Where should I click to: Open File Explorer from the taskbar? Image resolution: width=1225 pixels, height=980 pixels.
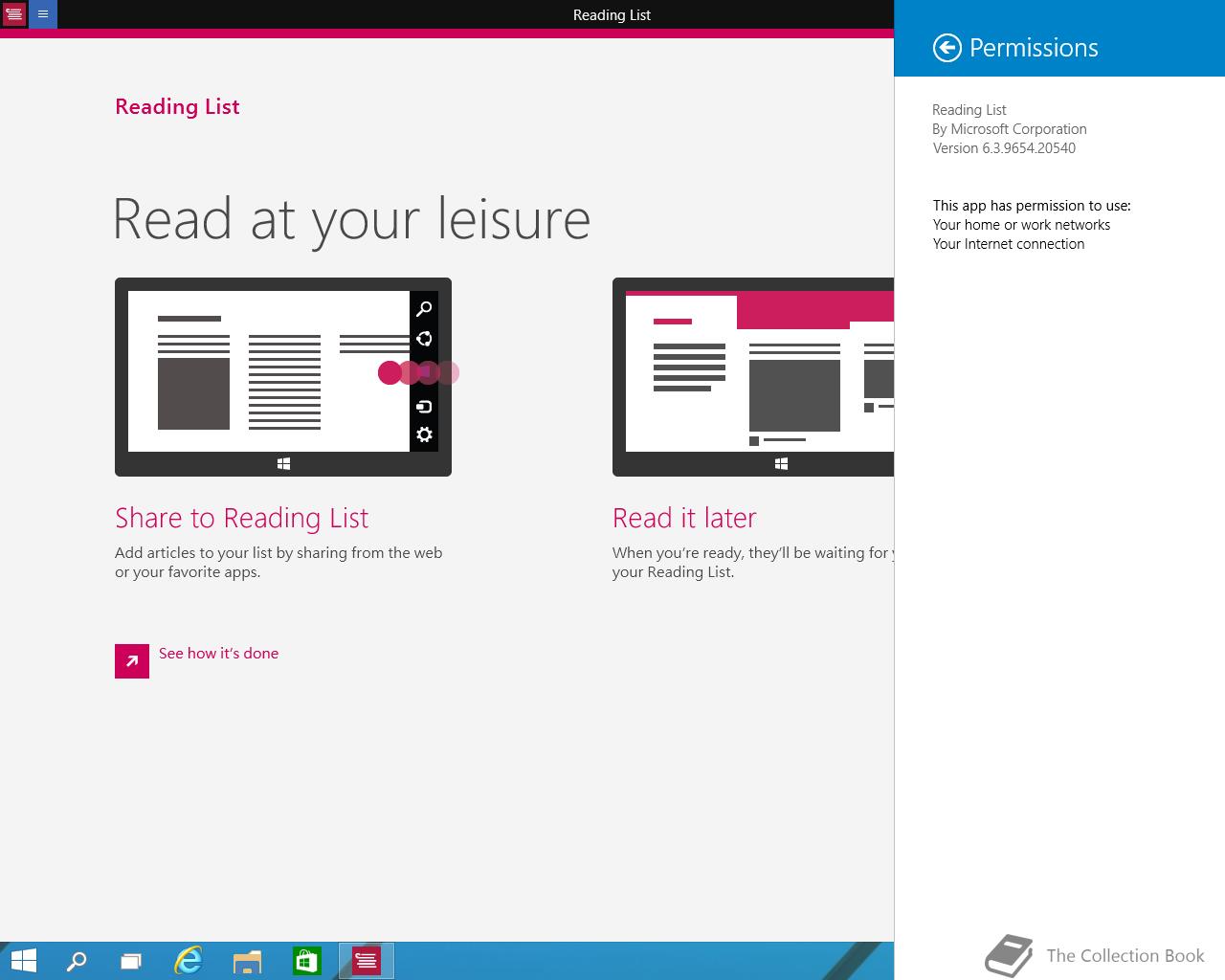coord(247,961)
